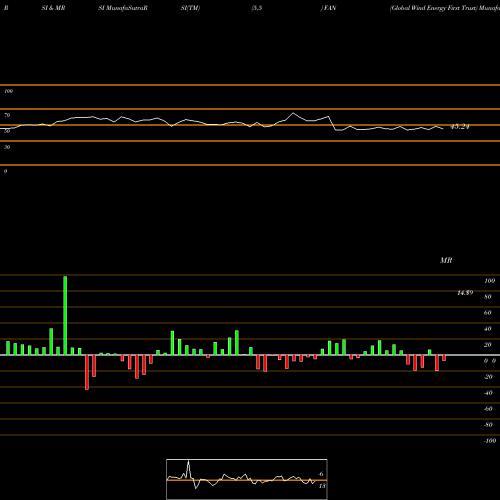This screenshot has height=500, width=500.
Task: Click the '-6' value in mini chart
Action: 321,474
